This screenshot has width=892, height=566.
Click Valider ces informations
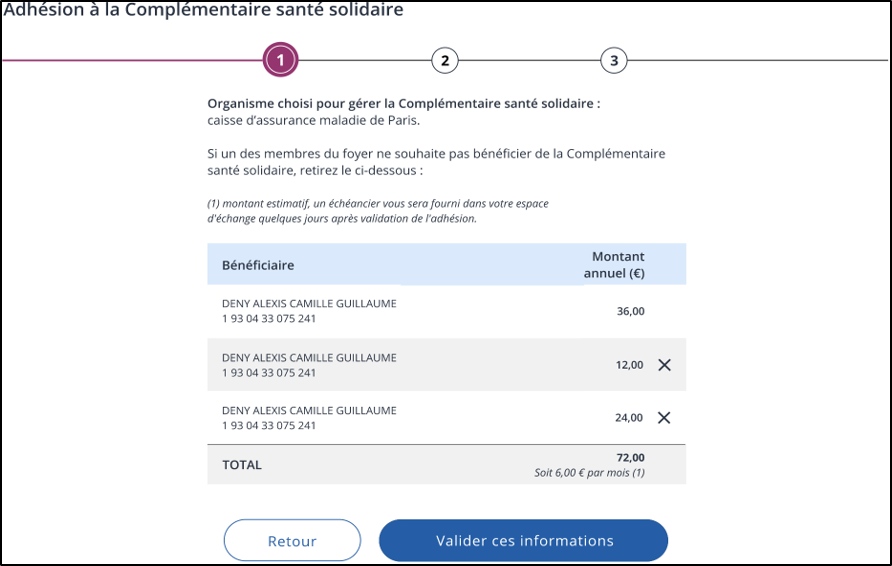click(x=524, y=541)
